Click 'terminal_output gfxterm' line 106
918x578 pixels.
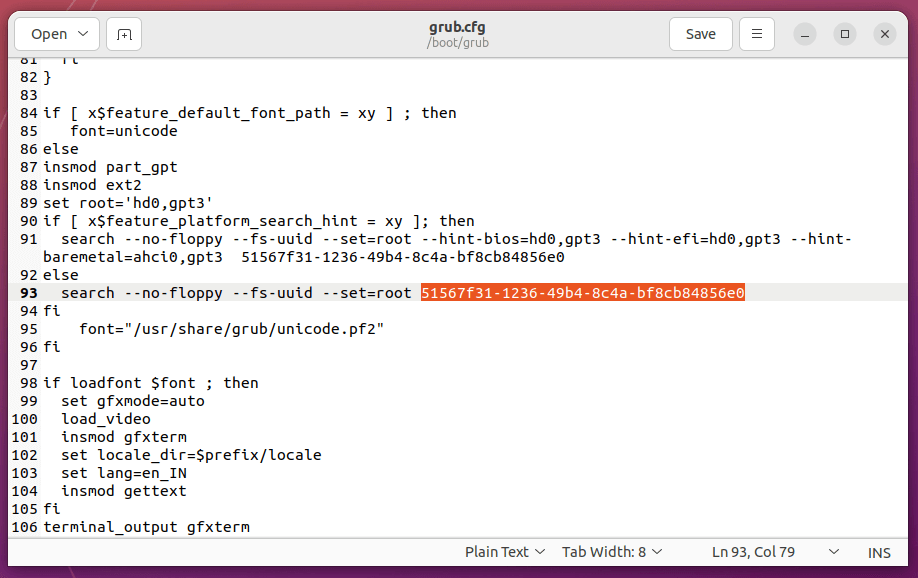point(146,527)
